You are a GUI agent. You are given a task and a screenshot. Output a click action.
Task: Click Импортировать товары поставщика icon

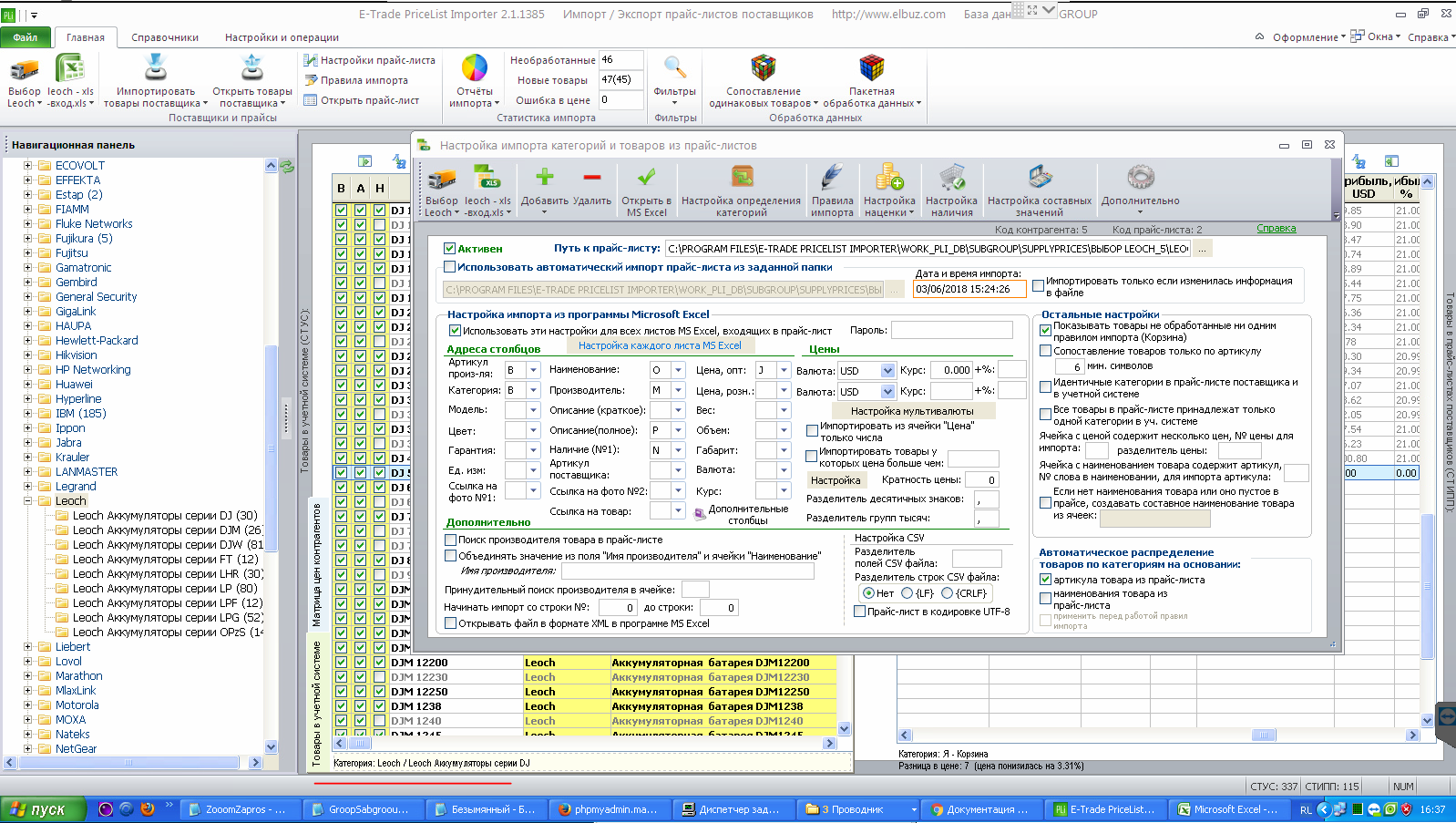pyautogui.click(x=156, y=69)
